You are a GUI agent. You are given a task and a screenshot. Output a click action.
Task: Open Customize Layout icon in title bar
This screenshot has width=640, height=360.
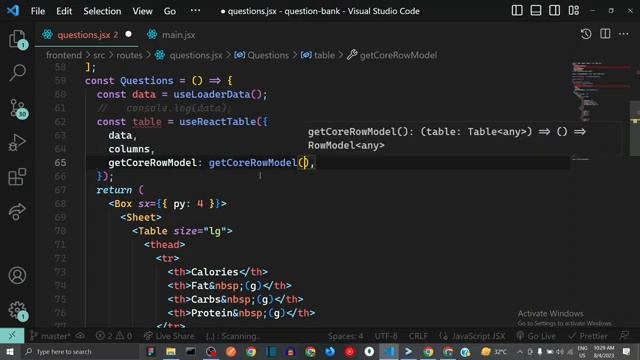pos(573,11)
